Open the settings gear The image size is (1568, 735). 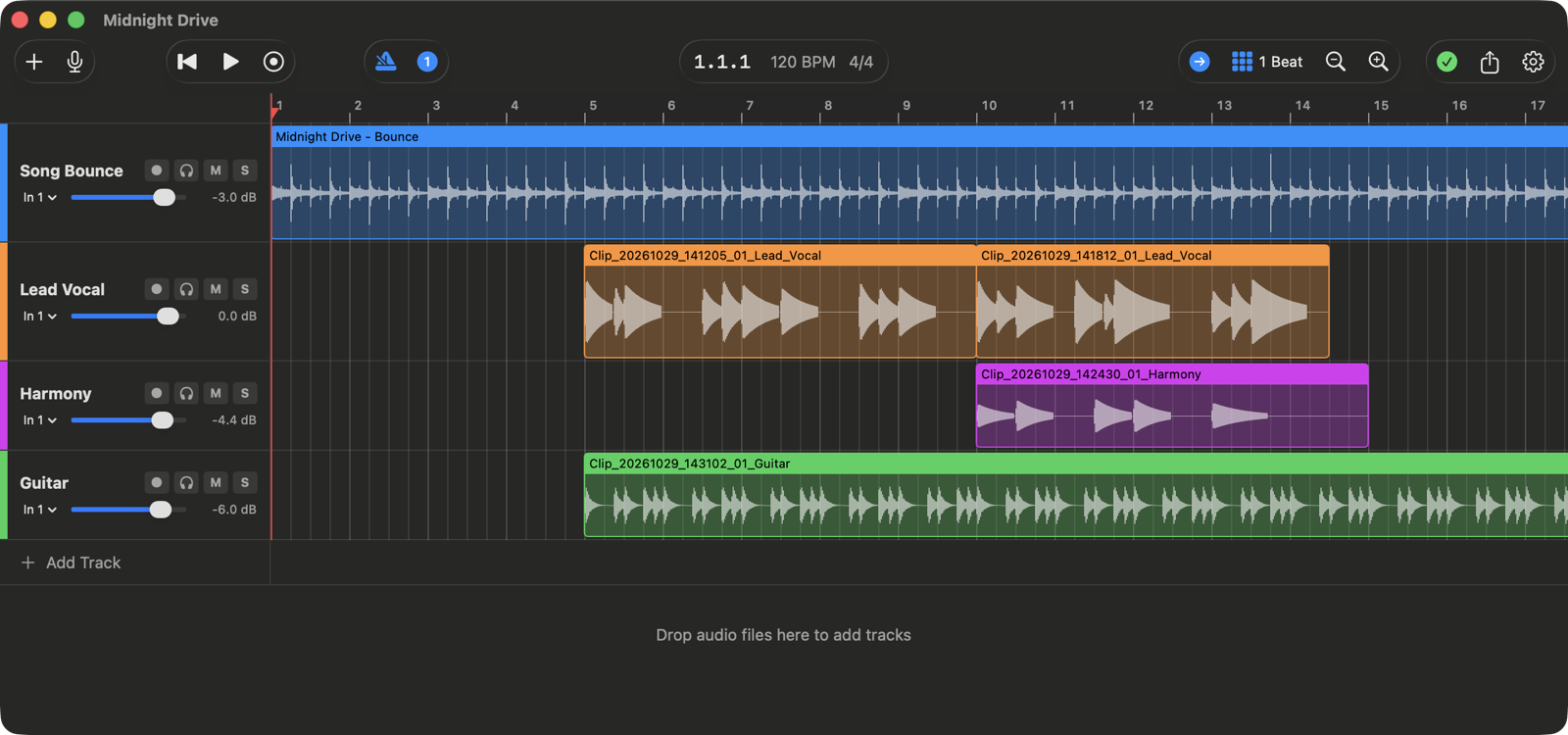(x=1533, y=62)
